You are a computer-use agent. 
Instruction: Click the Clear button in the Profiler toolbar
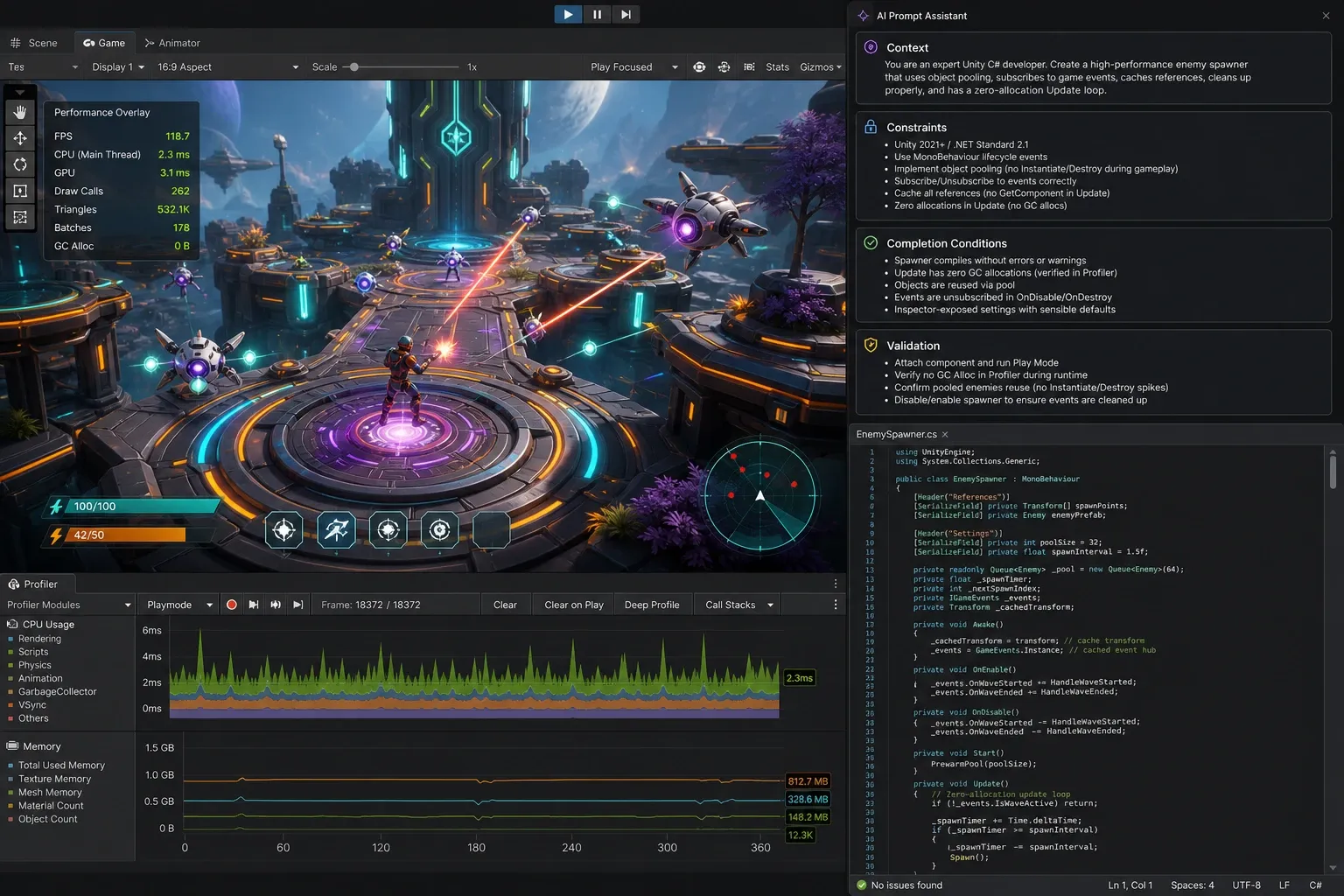point(505,605)
